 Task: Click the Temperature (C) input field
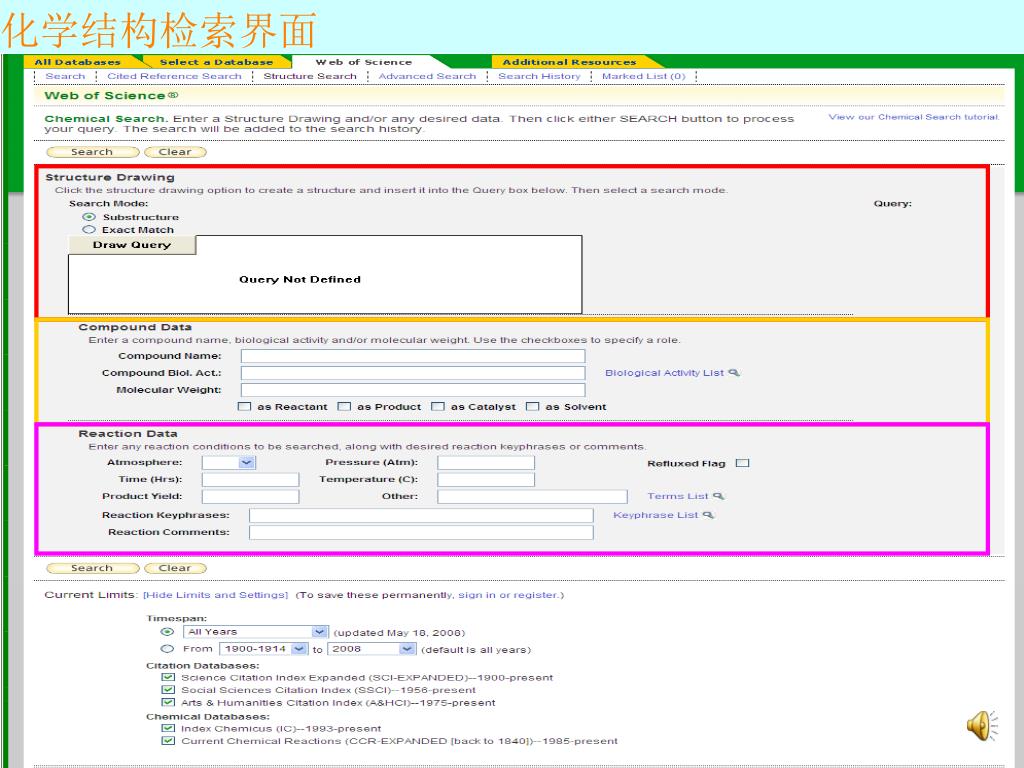(x=486, y=479)
